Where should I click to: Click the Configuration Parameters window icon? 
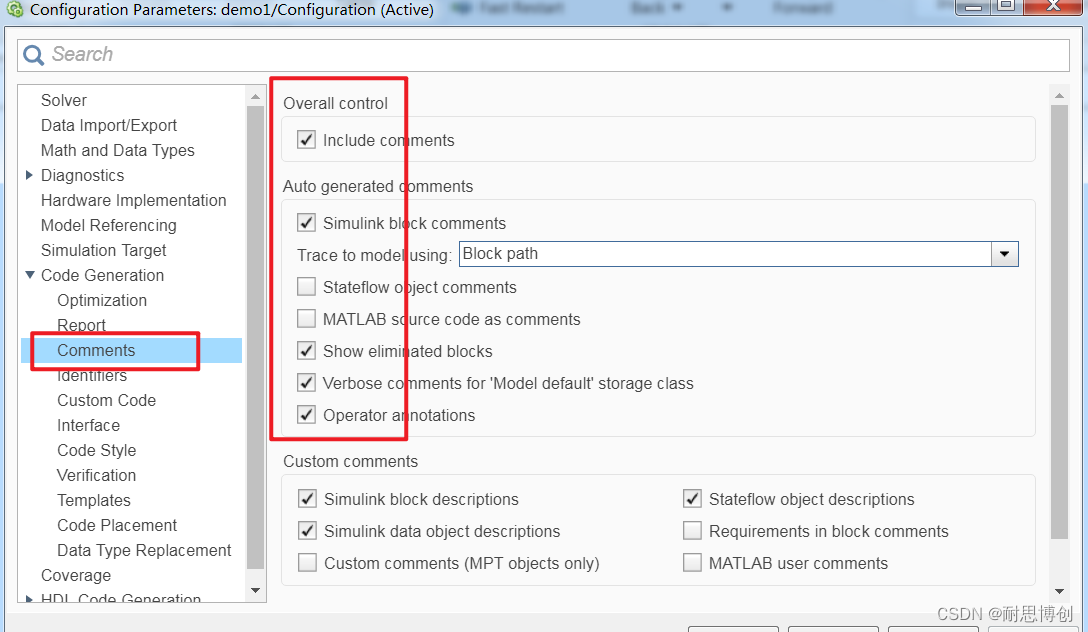[x=14, y=11]
